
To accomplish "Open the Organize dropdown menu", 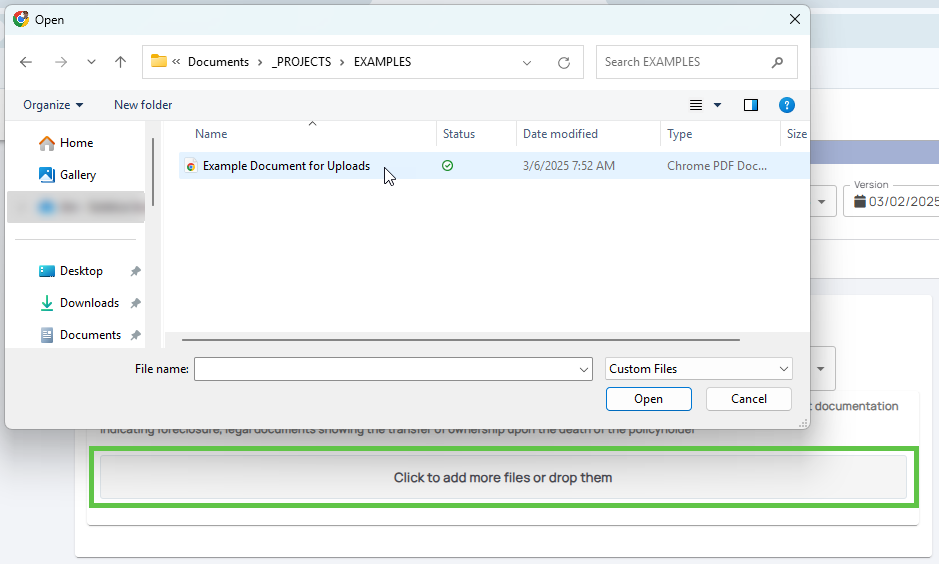I will [x=53, y=105].
